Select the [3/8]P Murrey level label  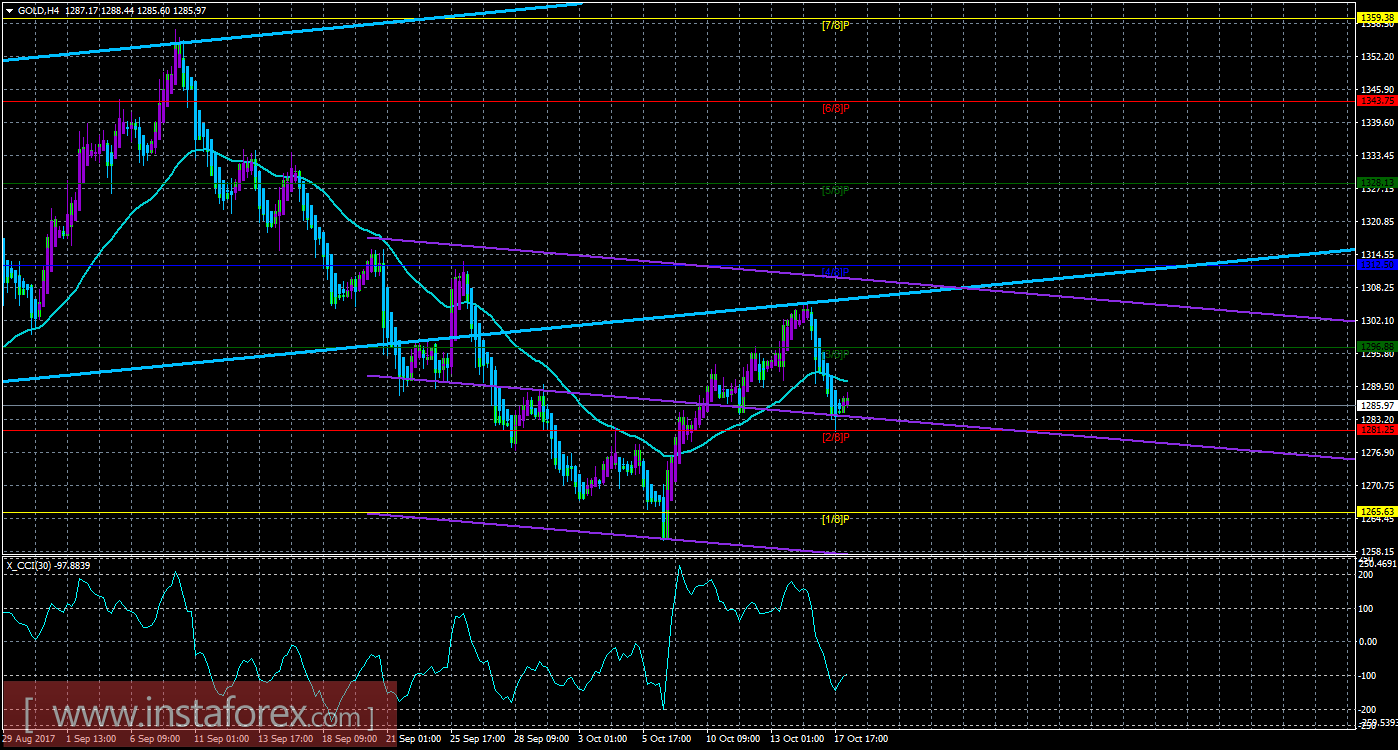tap(835, 354)
